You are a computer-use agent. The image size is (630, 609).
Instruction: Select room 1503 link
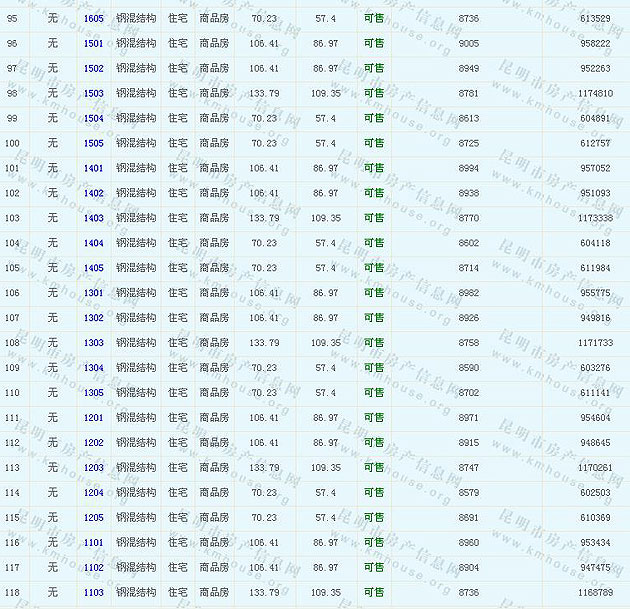coord(93,94)
